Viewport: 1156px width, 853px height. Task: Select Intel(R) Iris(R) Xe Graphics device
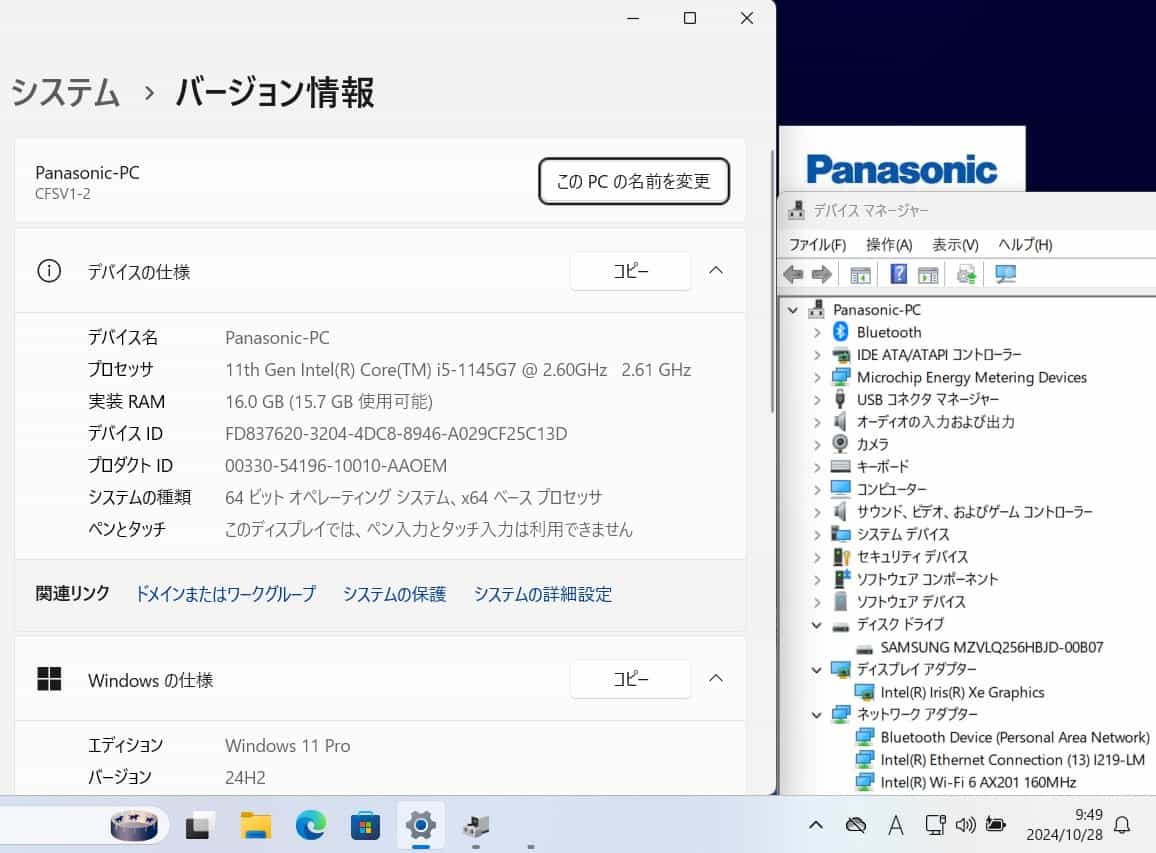pos(962,692)
